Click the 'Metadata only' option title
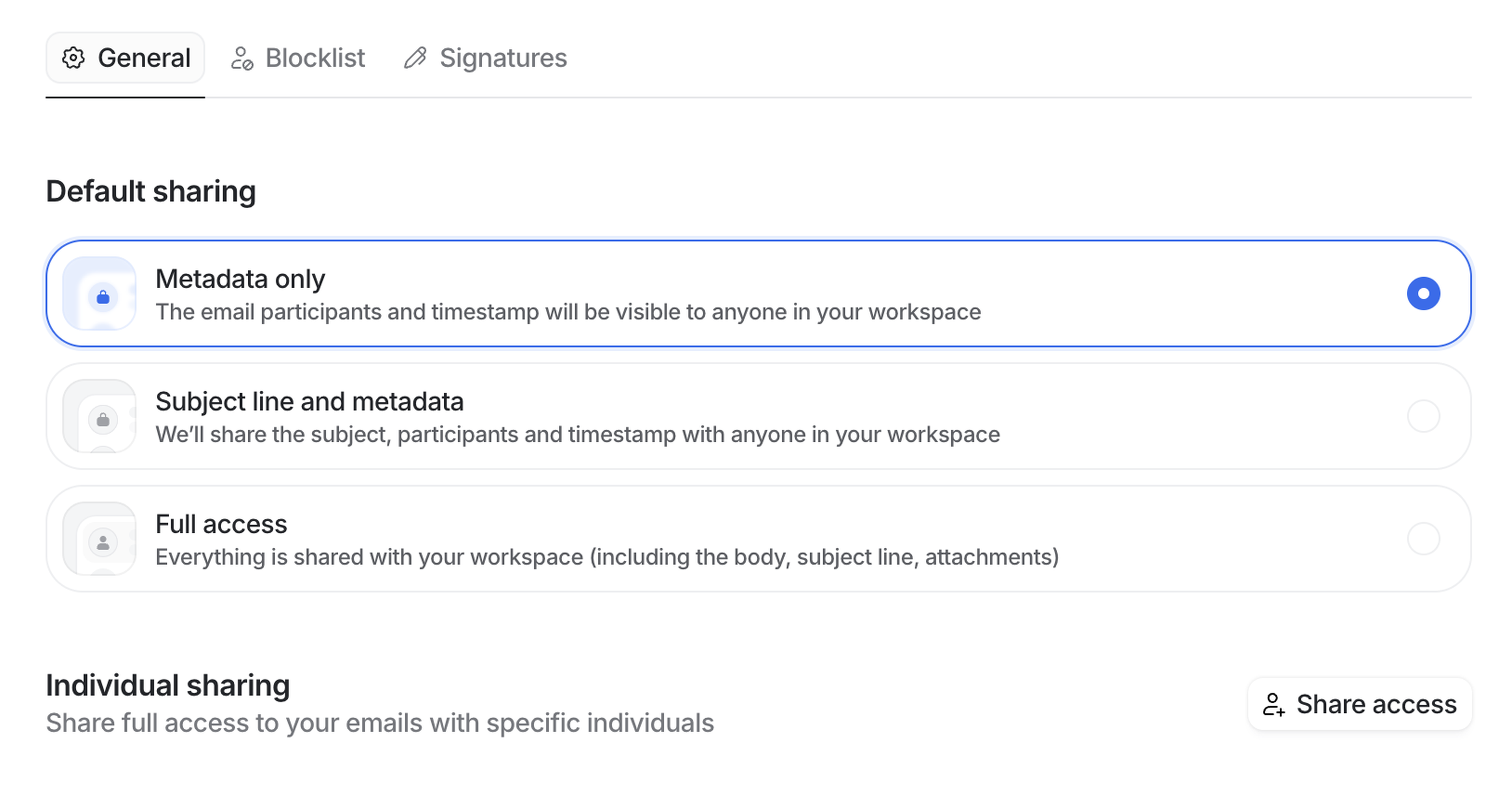Image resolution: width=1512 pixels, height=808 pixels. [x=240, y=279]
